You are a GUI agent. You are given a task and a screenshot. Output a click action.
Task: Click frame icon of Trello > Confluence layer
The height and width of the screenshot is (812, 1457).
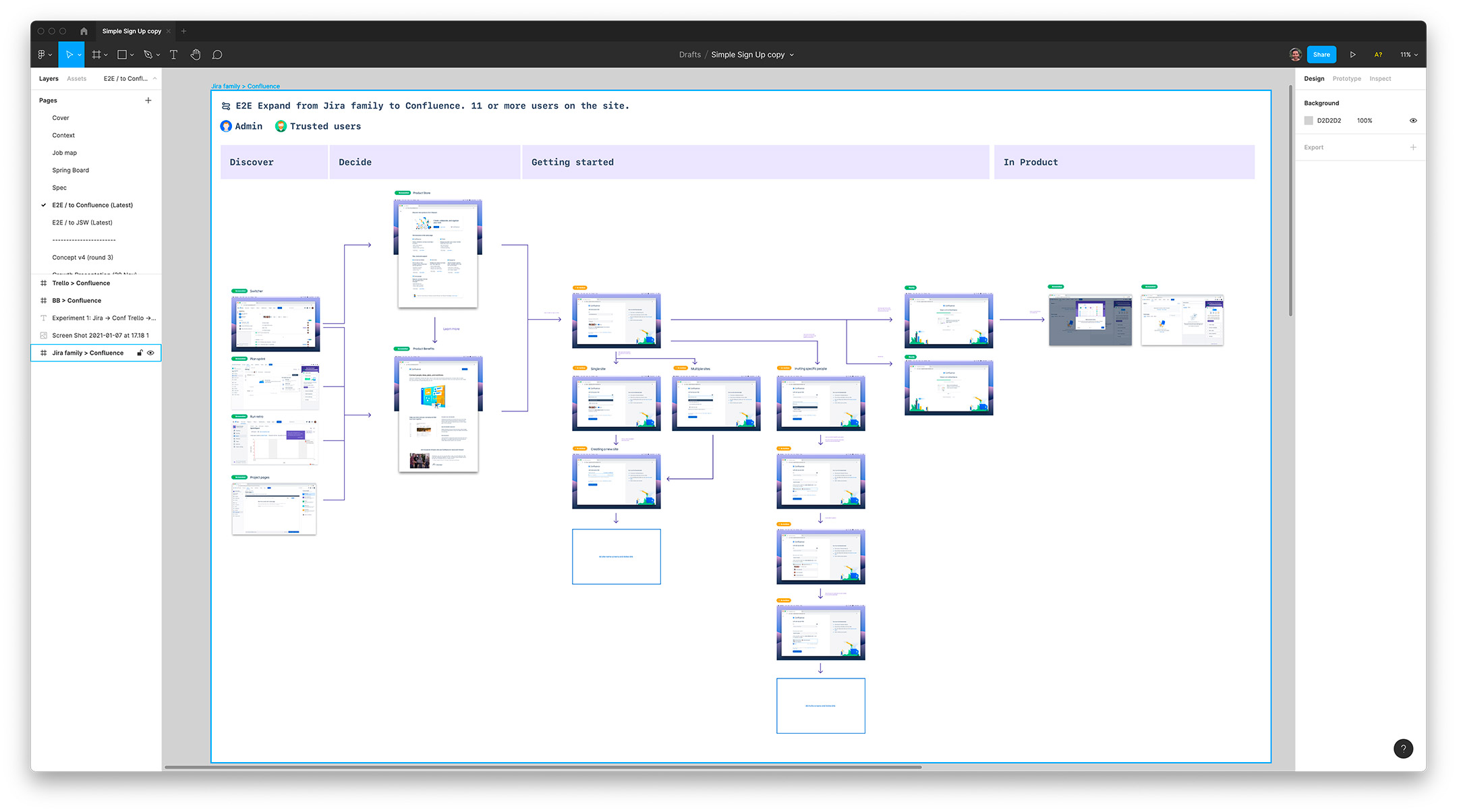44,283
